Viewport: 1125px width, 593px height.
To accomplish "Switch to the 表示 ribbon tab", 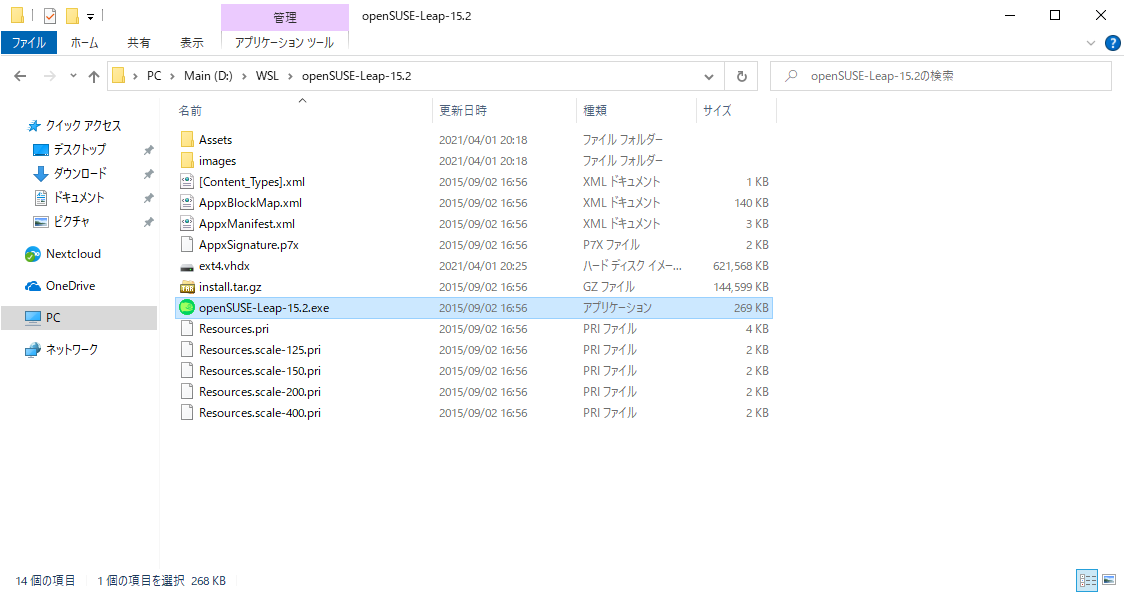I will [x=191, y=43].
